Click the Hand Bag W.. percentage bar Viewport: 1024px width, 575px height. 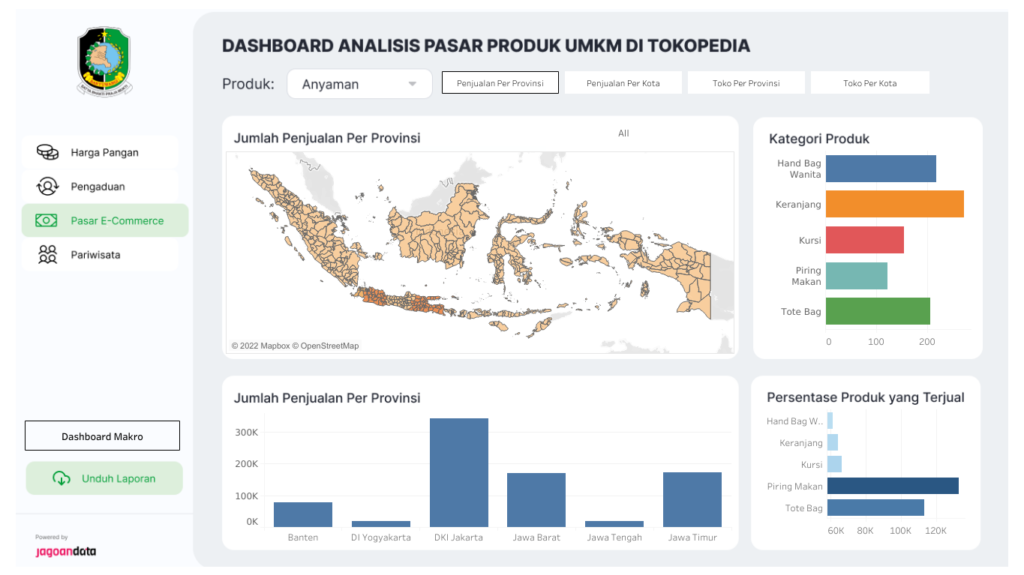click(830, 421)
